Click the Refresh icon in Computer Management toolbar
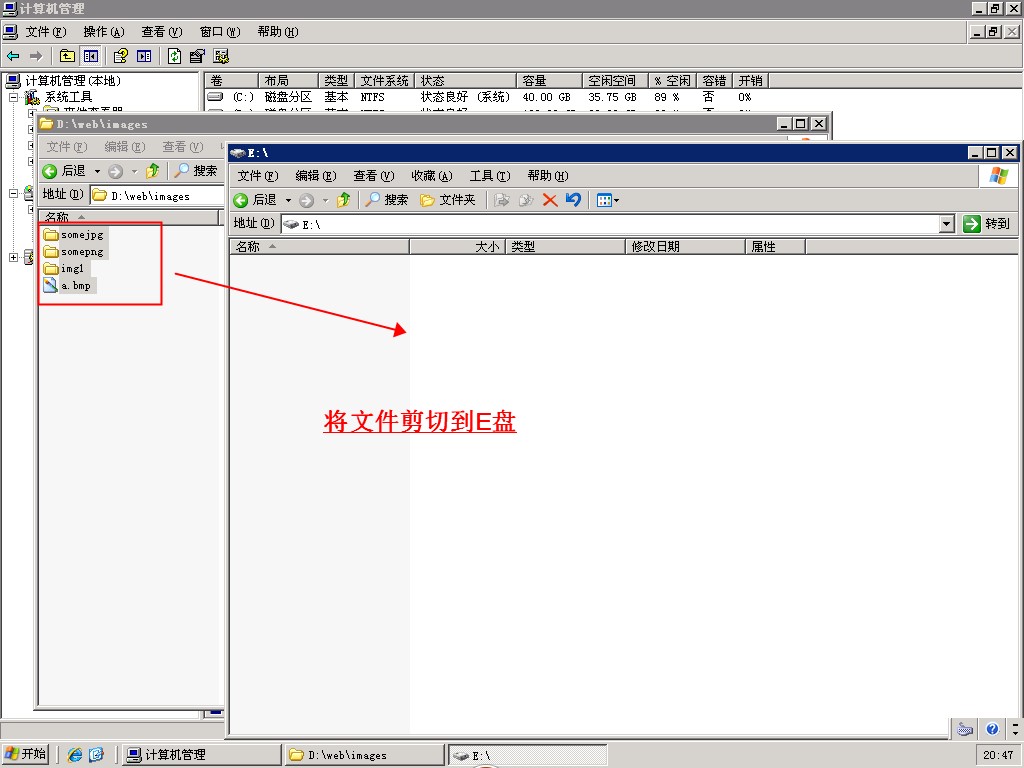 pyautogui.click(x=175, y=56)
